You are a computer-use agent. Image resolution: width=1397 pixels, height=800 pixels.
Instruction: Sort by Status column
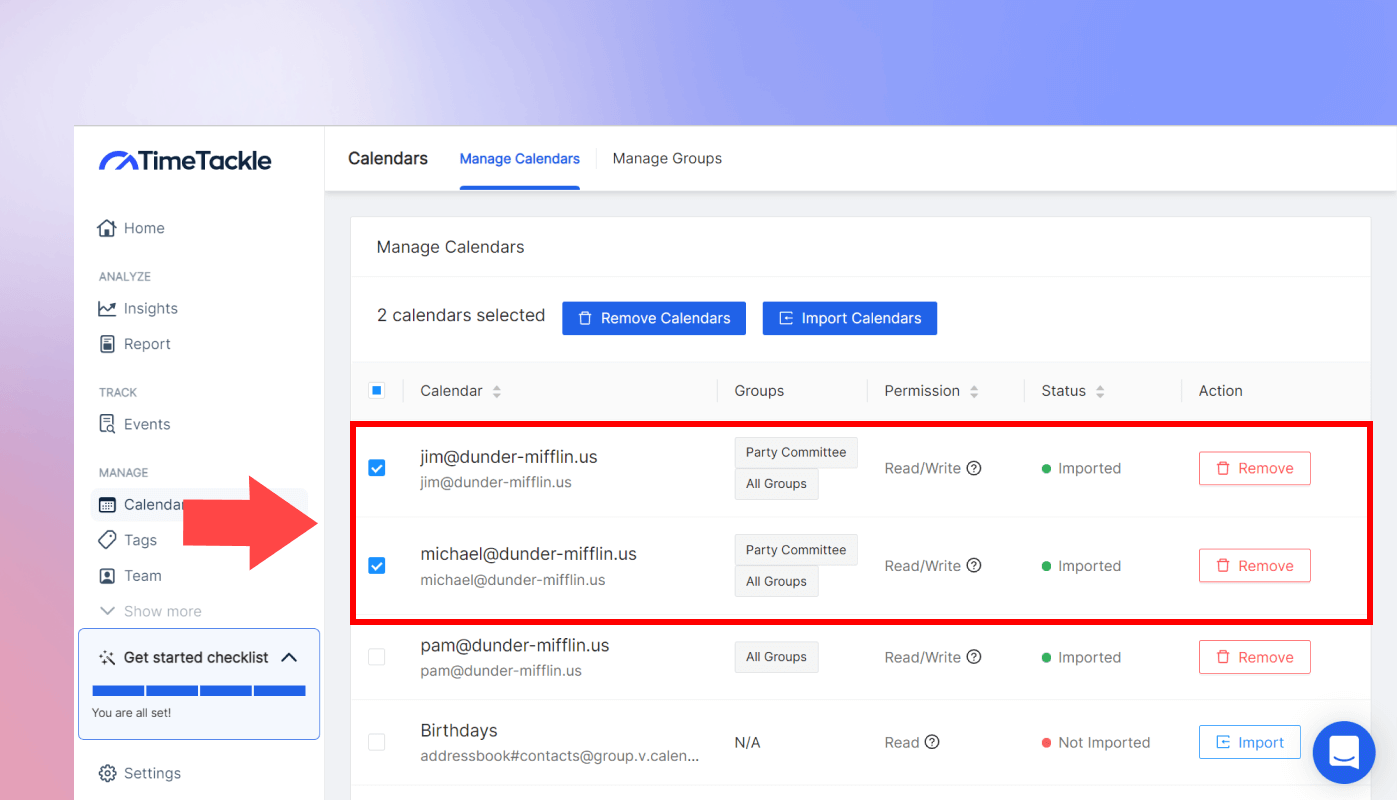click(1100, 391)
